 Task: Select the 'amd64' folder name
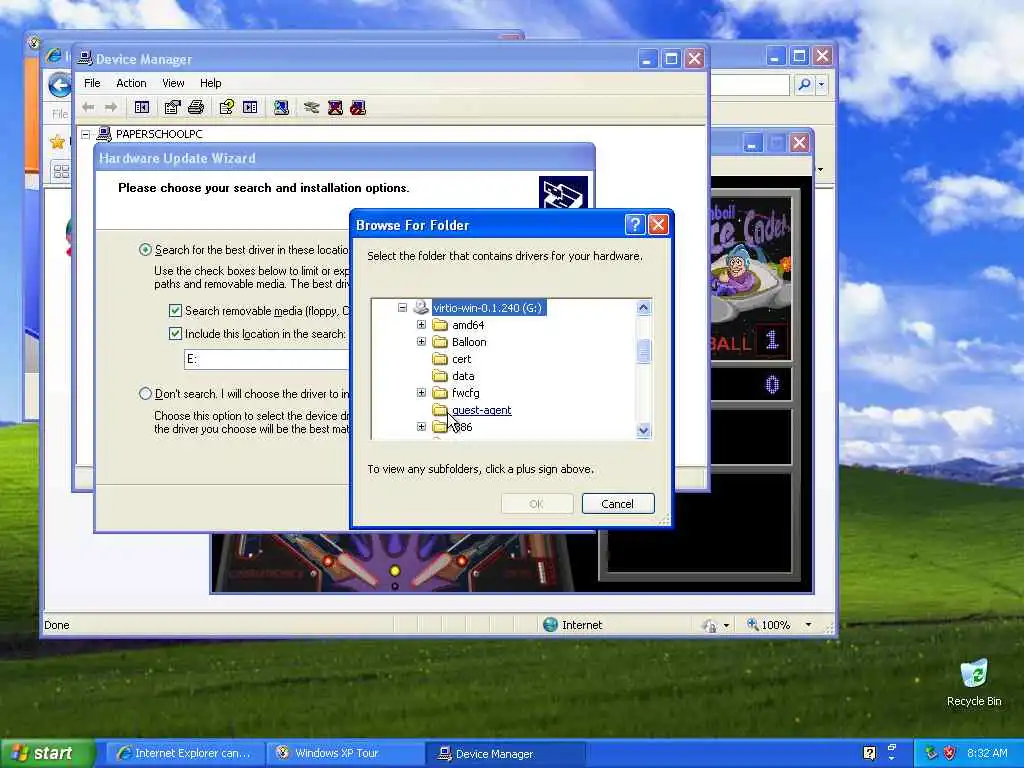tap(468, 325)
